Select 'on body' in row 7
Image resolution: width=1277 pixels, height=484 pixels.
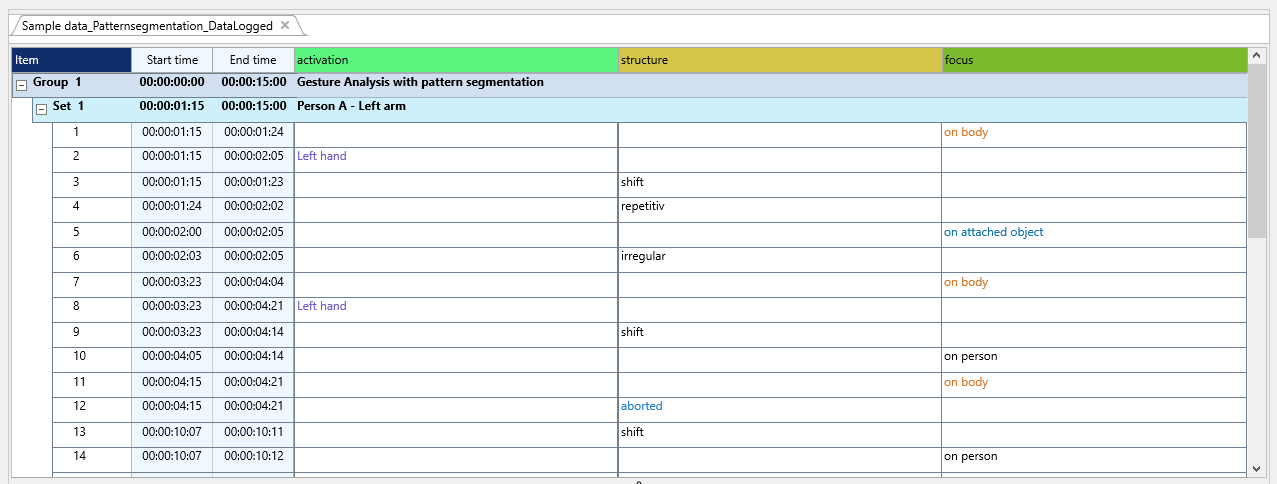[966, 282]
